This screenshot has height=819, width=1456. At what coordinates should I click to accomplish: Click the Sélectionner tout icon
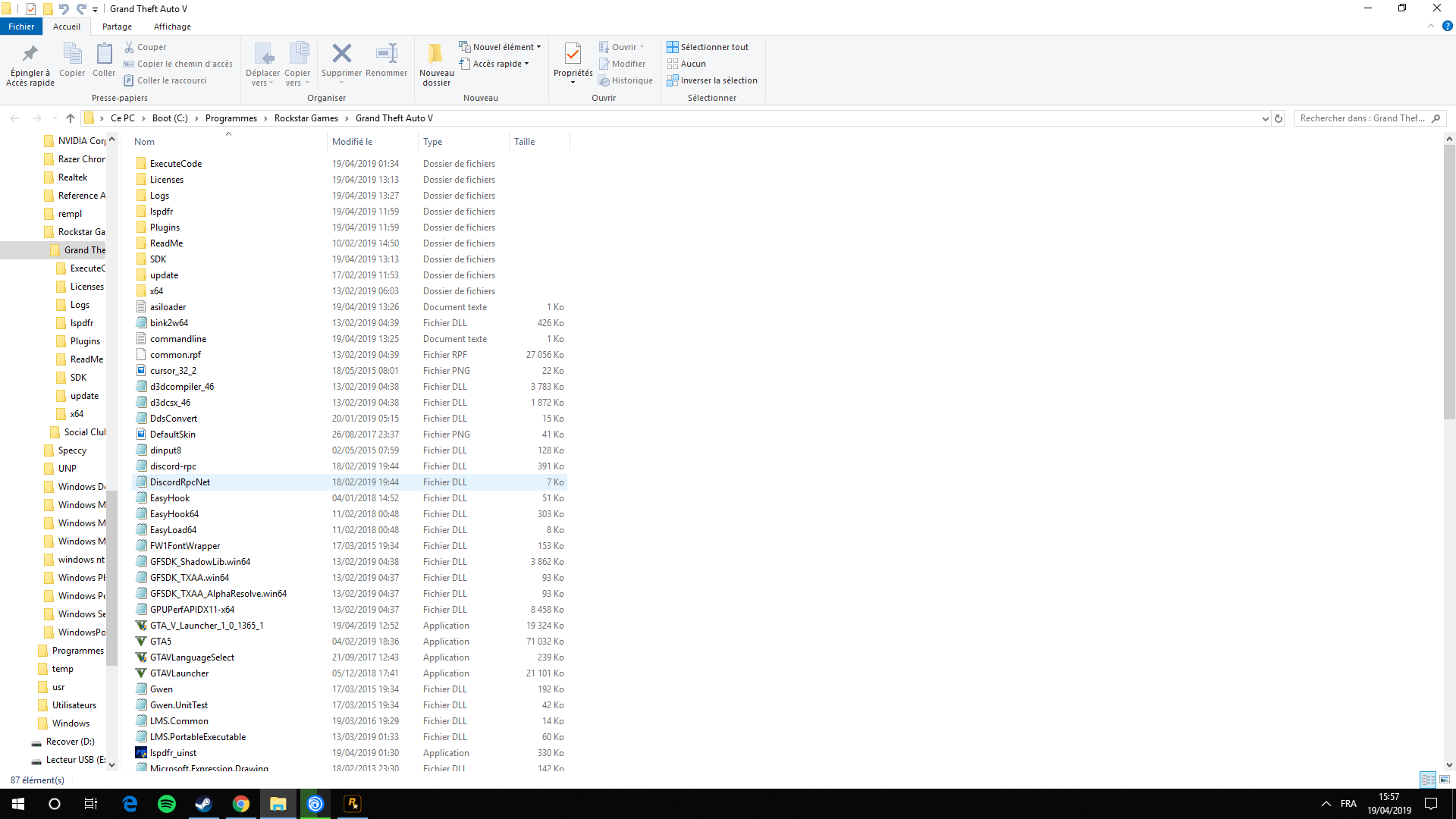coord(673,47)
